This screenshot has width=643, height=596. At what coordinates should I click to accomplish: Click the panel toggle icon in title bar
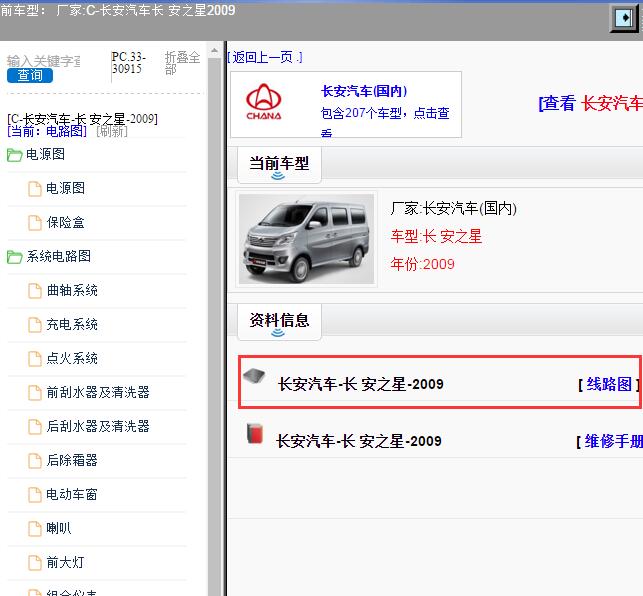pyautogui.click(x=624, y=18)
